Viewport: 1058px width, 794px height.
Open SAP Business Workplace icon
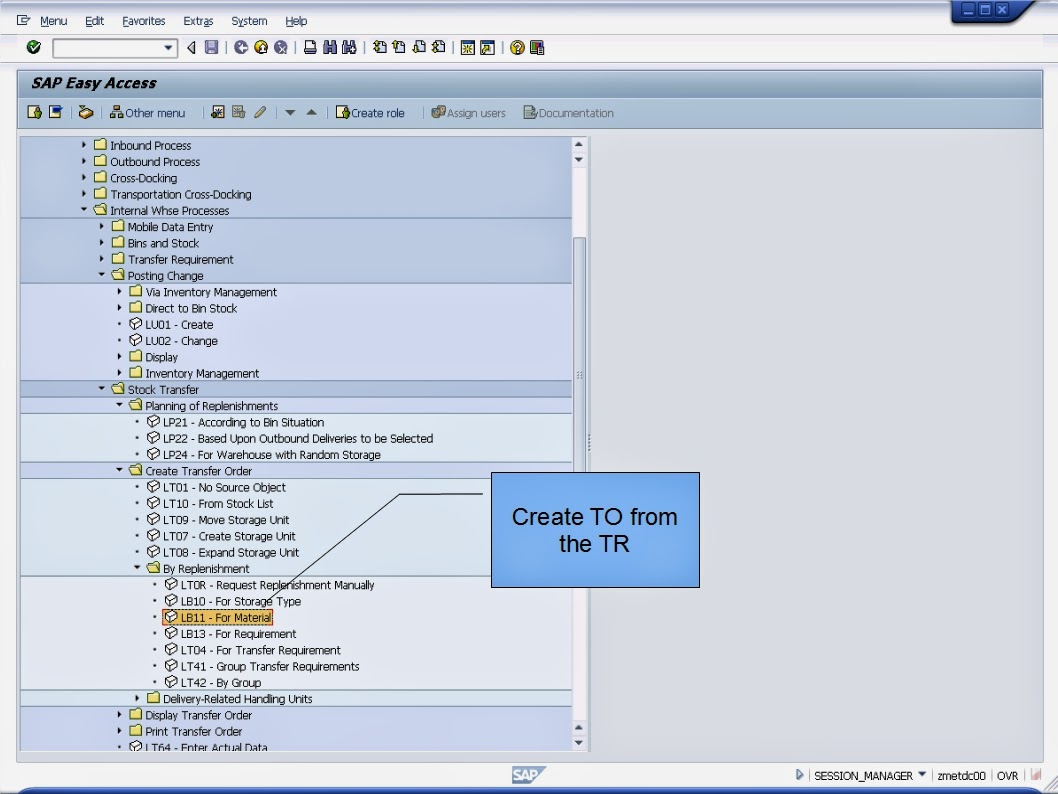tap(85, 112)
